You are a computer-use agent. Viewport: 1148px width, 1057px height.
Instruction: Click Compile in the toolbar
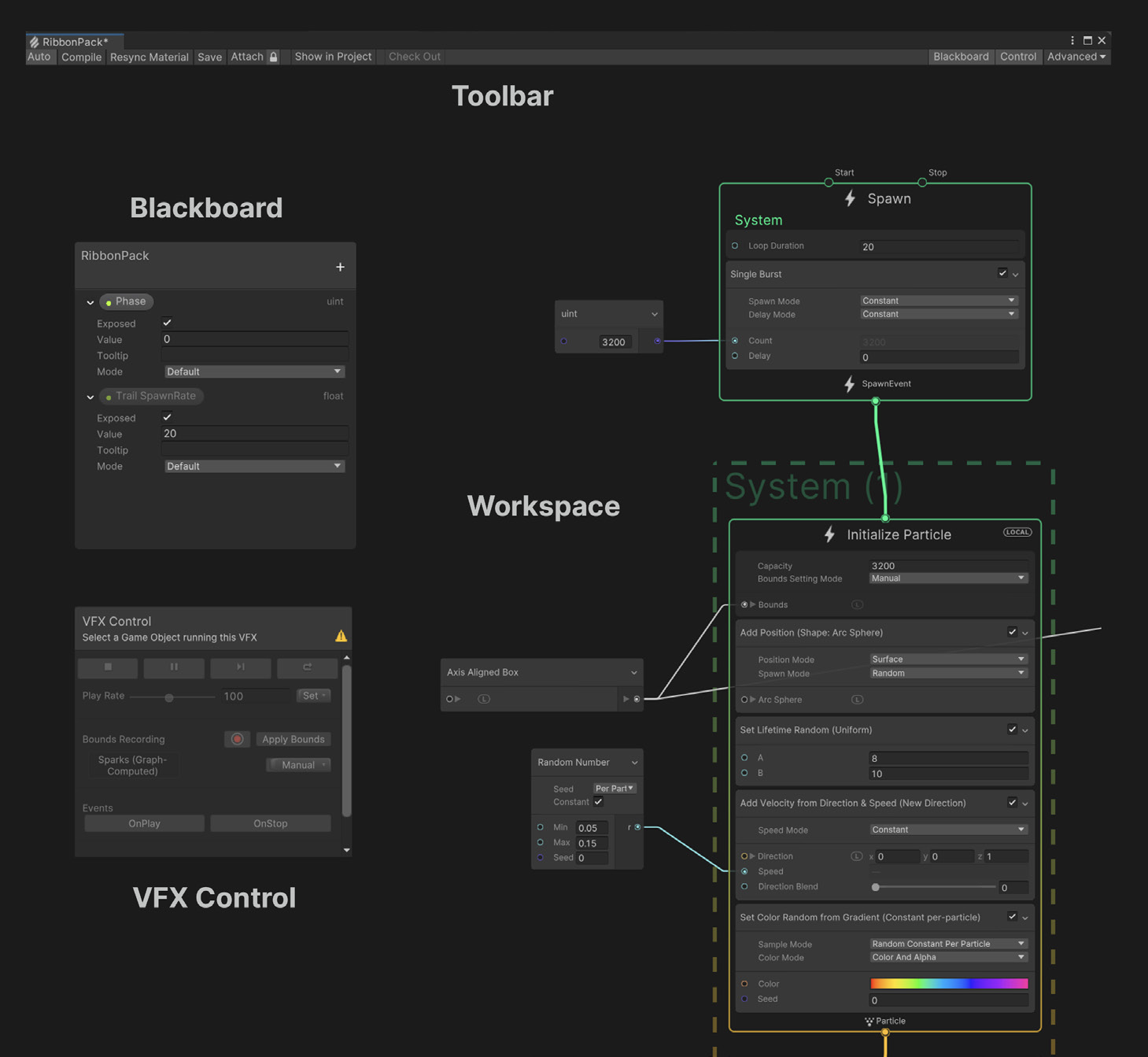pyautogui.click(x=81, y=57)
